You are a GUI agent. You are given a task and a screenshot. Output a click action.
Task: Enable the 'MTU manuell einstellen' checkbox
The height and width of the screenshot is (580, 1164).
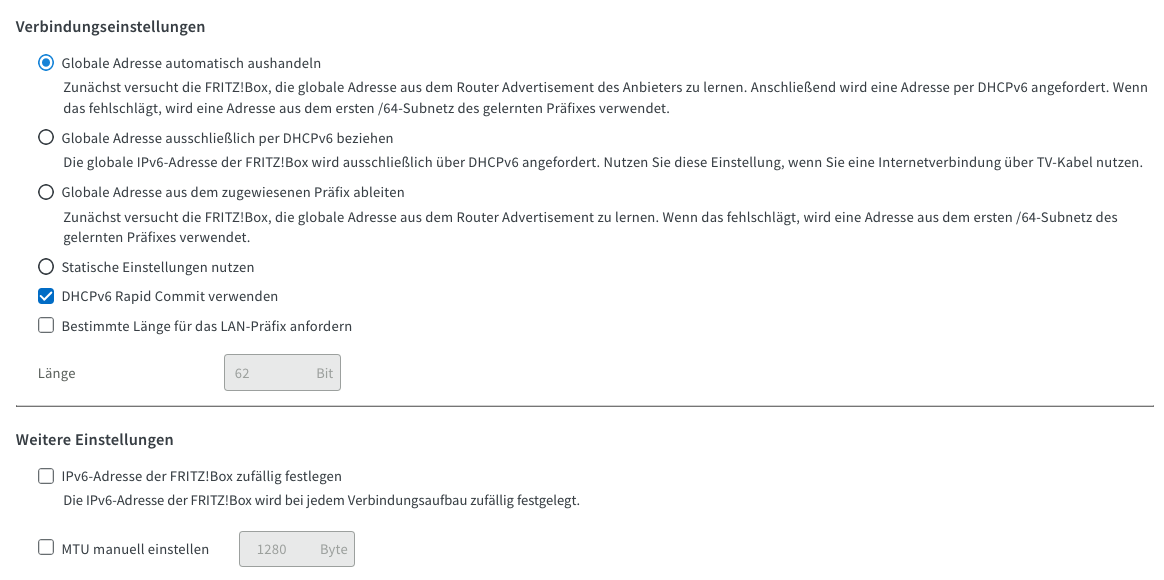tap(46, 548)
